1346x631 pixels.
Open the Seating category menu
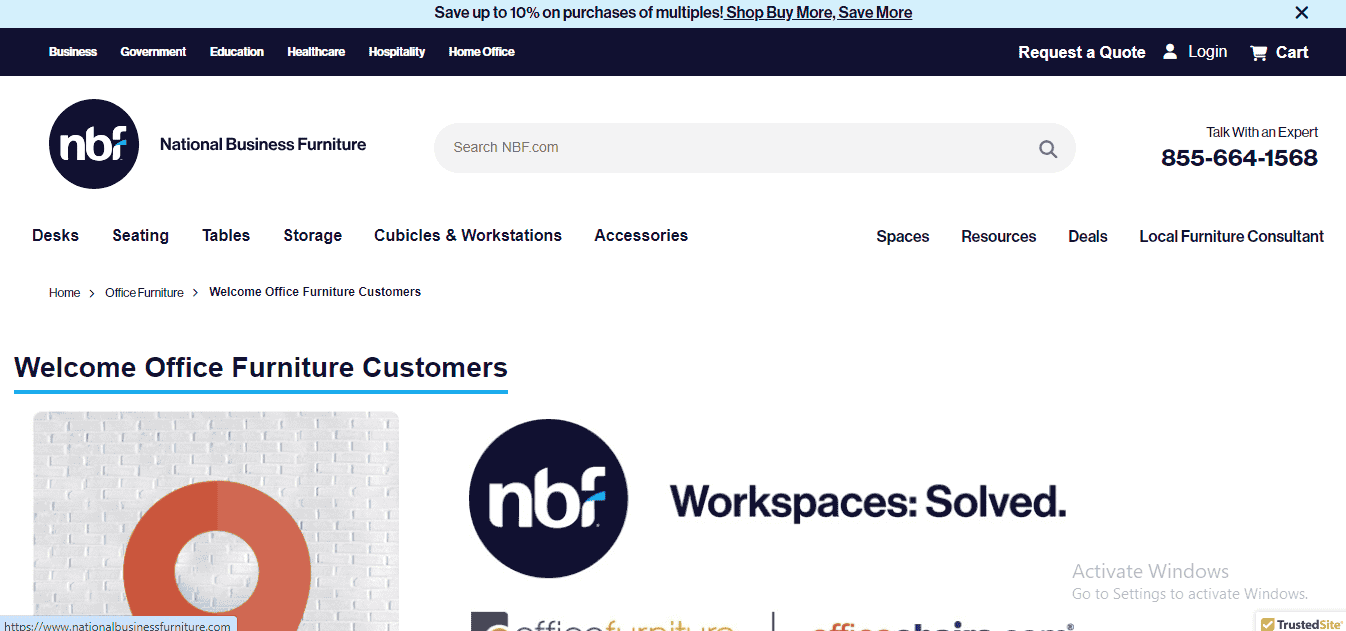[x=140, y=236]
